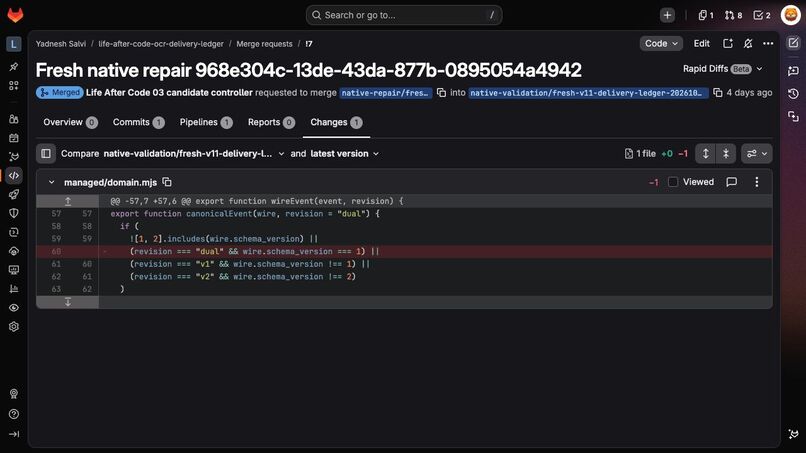Toggle the file browser panel
806x453 pixels.
(x=46, y=154)
